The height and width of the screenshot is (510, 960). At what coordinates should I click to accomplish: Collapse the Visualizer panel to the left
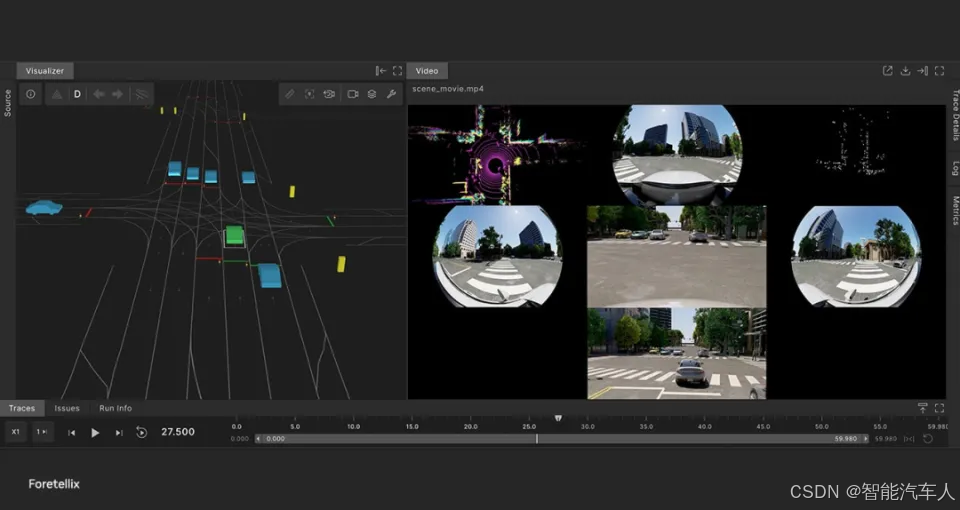click(x=381, y=71)
